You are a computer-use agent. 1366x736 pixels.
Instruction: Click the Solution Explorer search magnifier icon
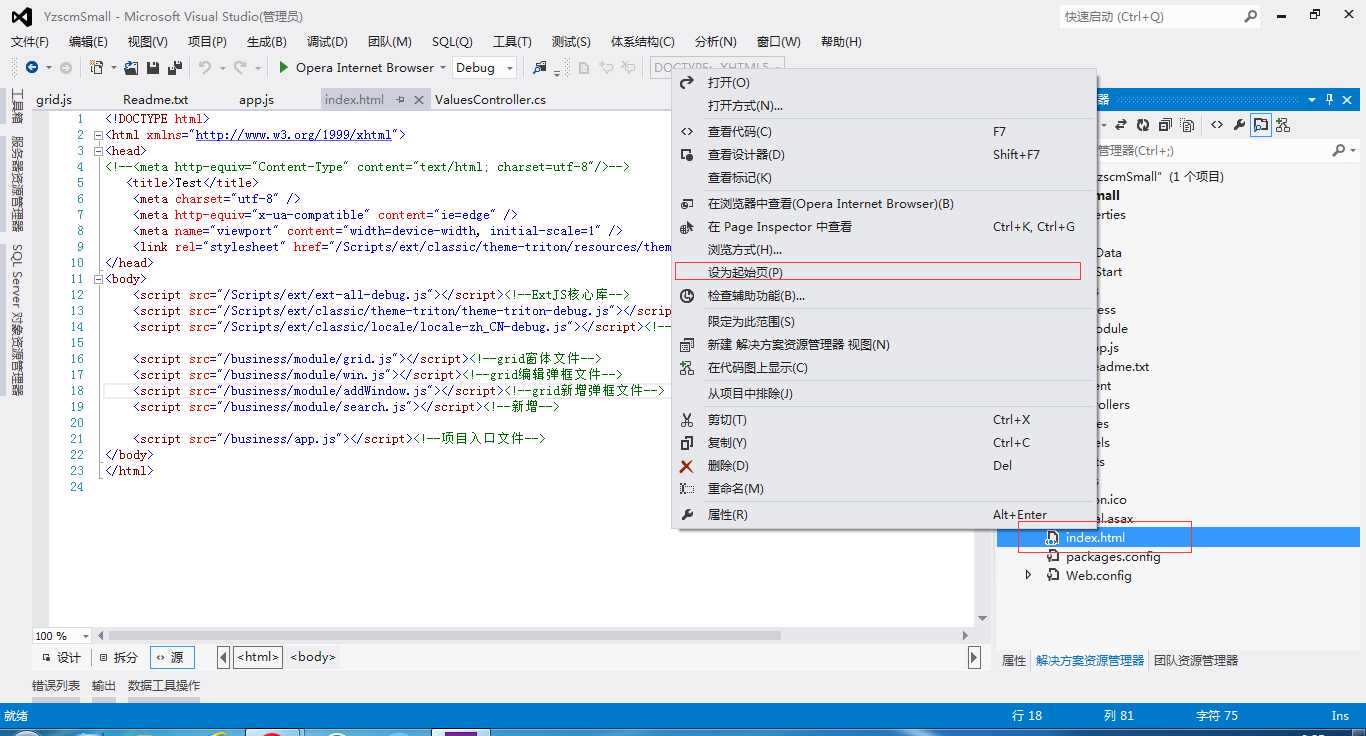(1339, 150)
